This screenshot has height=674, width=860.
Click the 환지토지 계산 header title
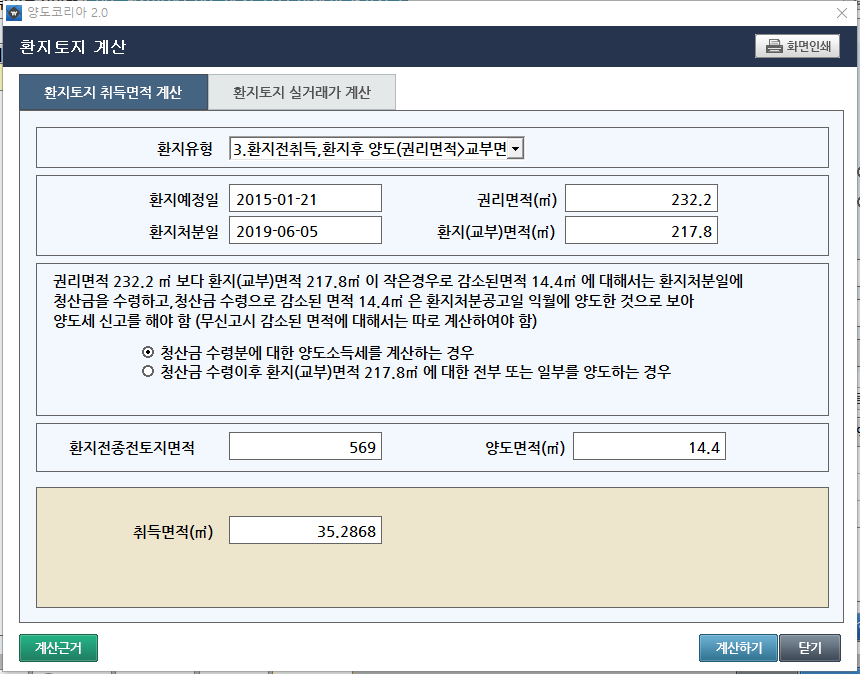[73, 47]
